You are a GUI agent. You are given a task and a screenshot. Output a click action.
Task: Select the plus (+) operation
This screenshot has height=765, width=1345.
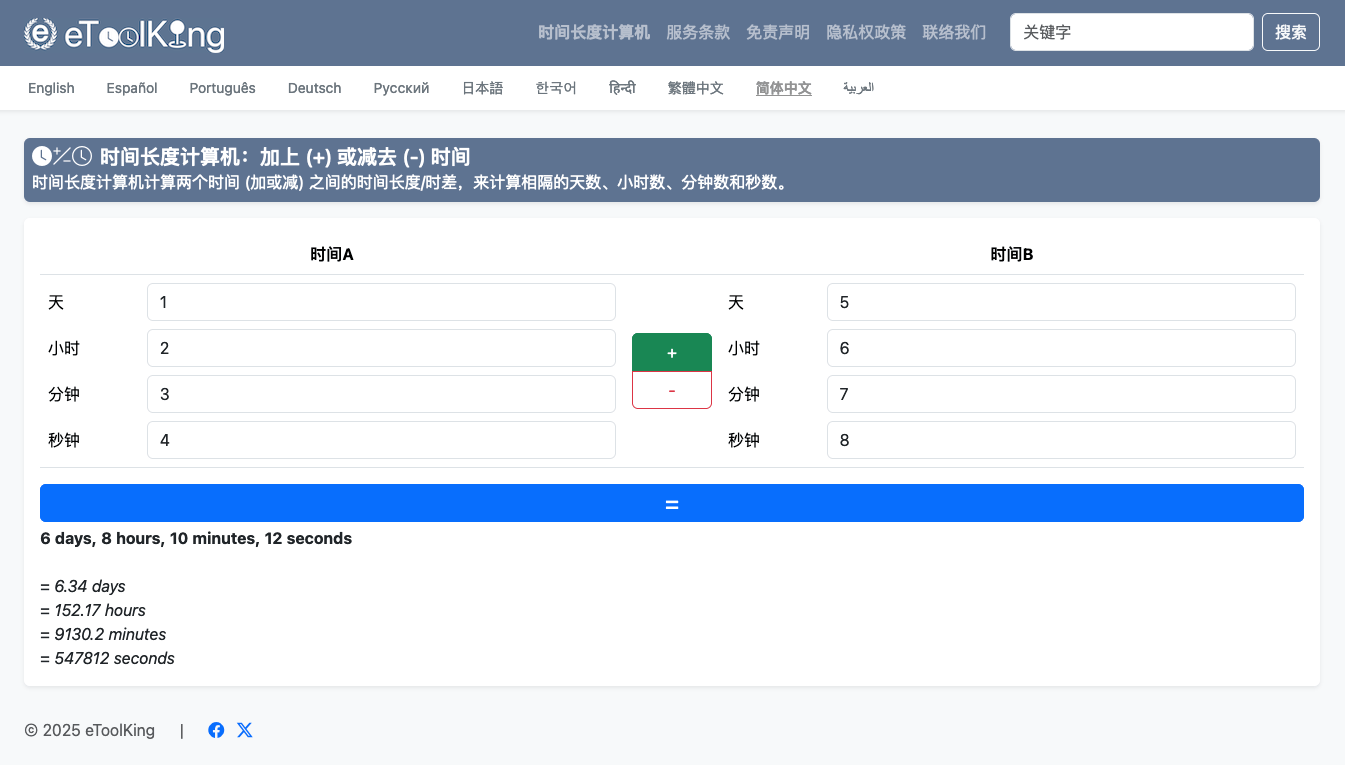click(671, 353)
